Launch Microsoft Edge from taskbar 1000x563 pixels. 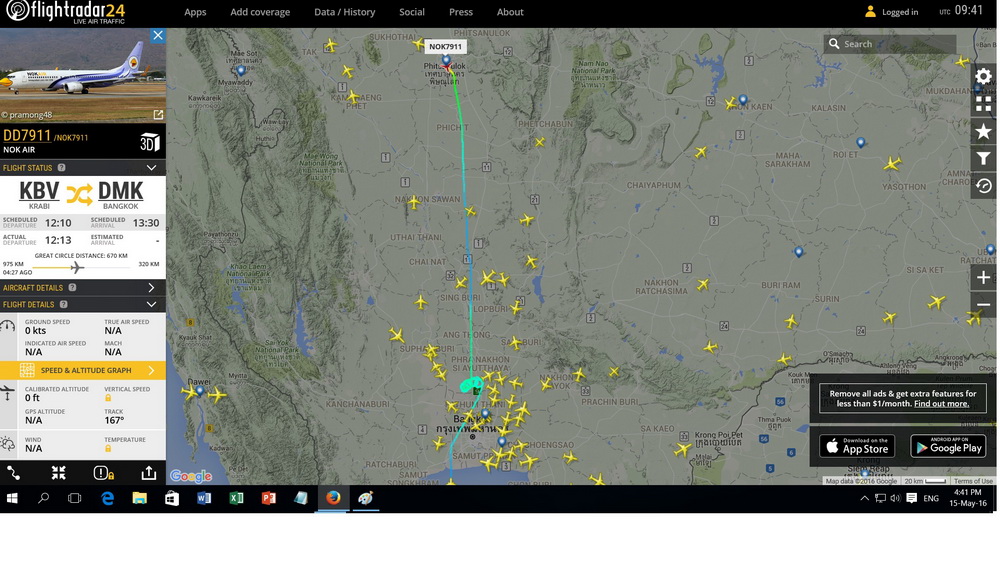107,498
